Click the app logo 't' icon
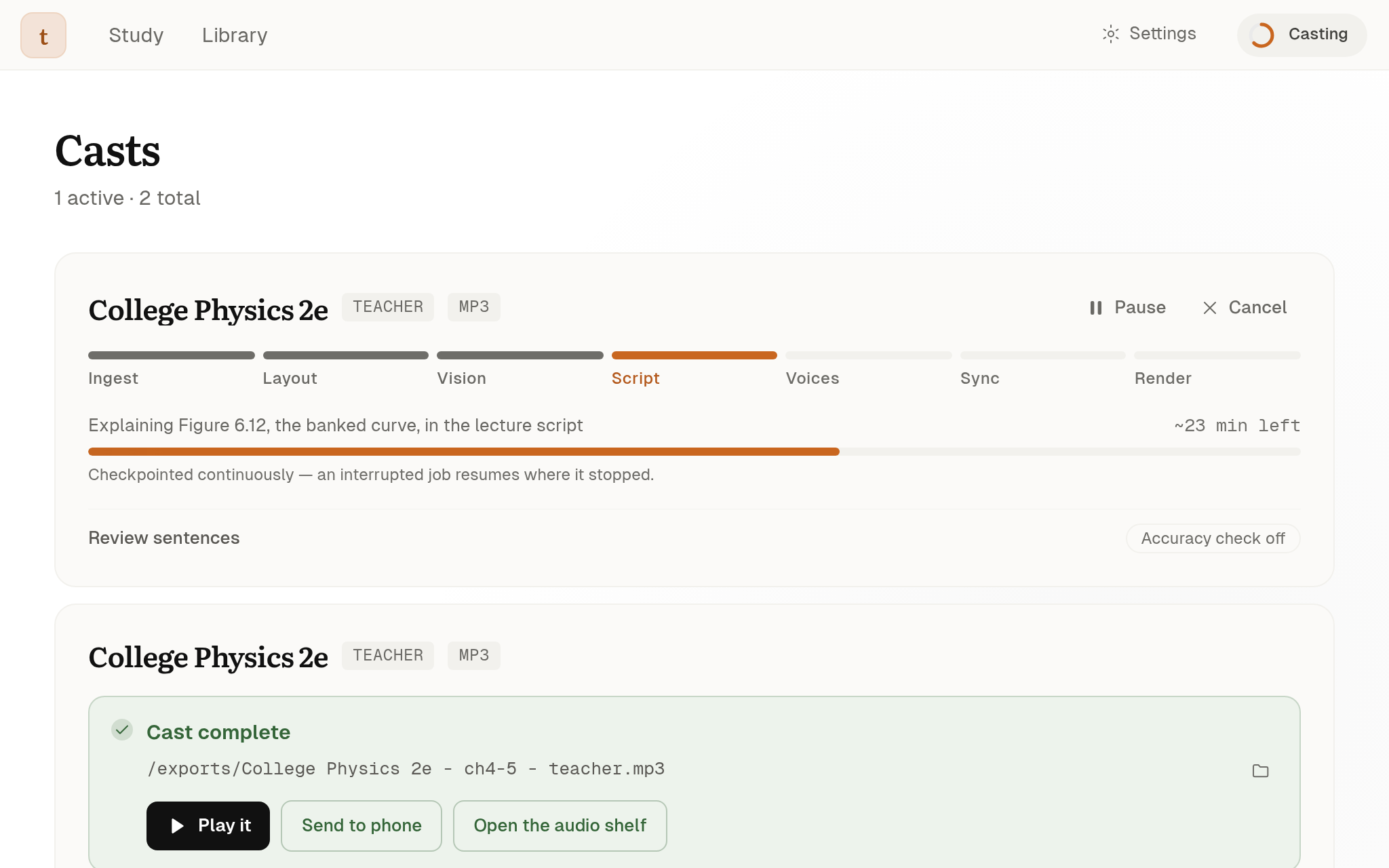Screen dimensions: 1389x868 click(43, 35)
